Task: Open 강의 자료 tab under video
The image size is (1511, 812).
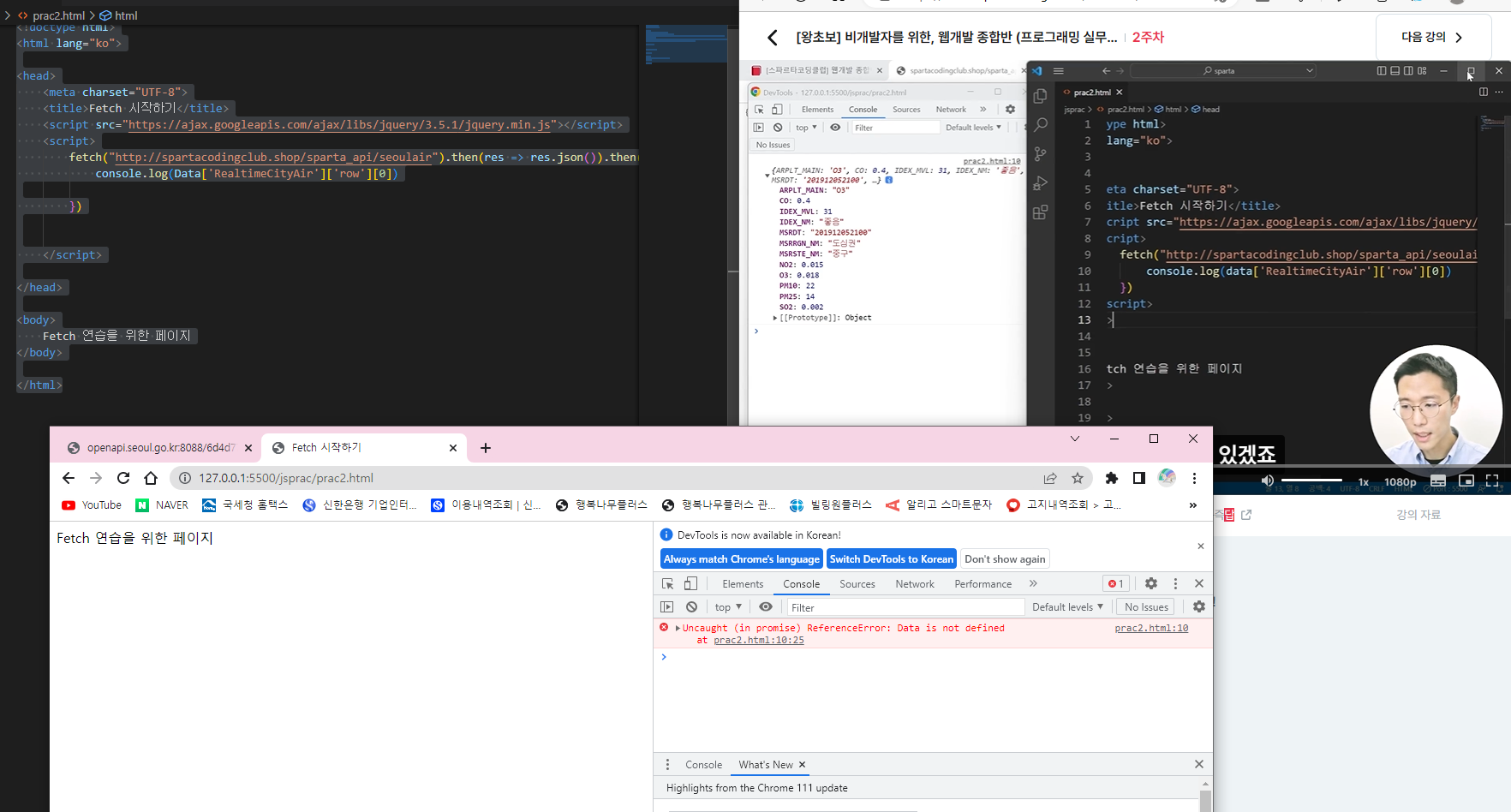Action: [1418, 515]
